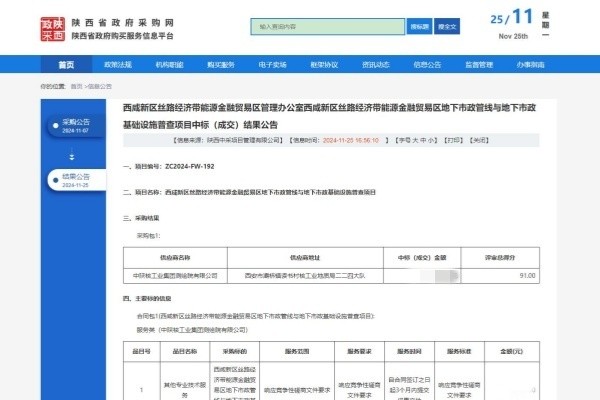The image size is (600, 400).
Task: Open the 监督管理 navigation item
Action: [479, 64]
